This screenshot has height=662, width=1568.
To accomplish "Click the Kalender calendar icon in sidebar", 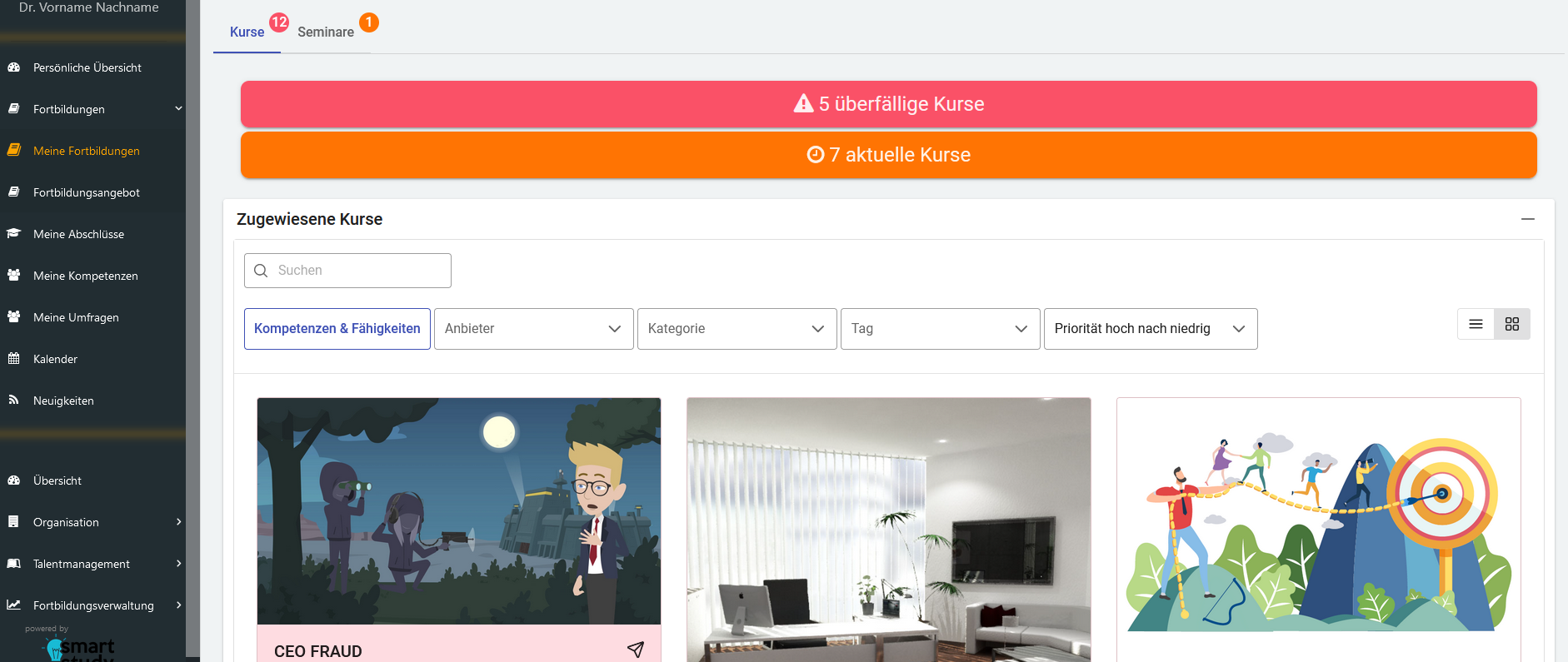I will [x=13, y=359].
